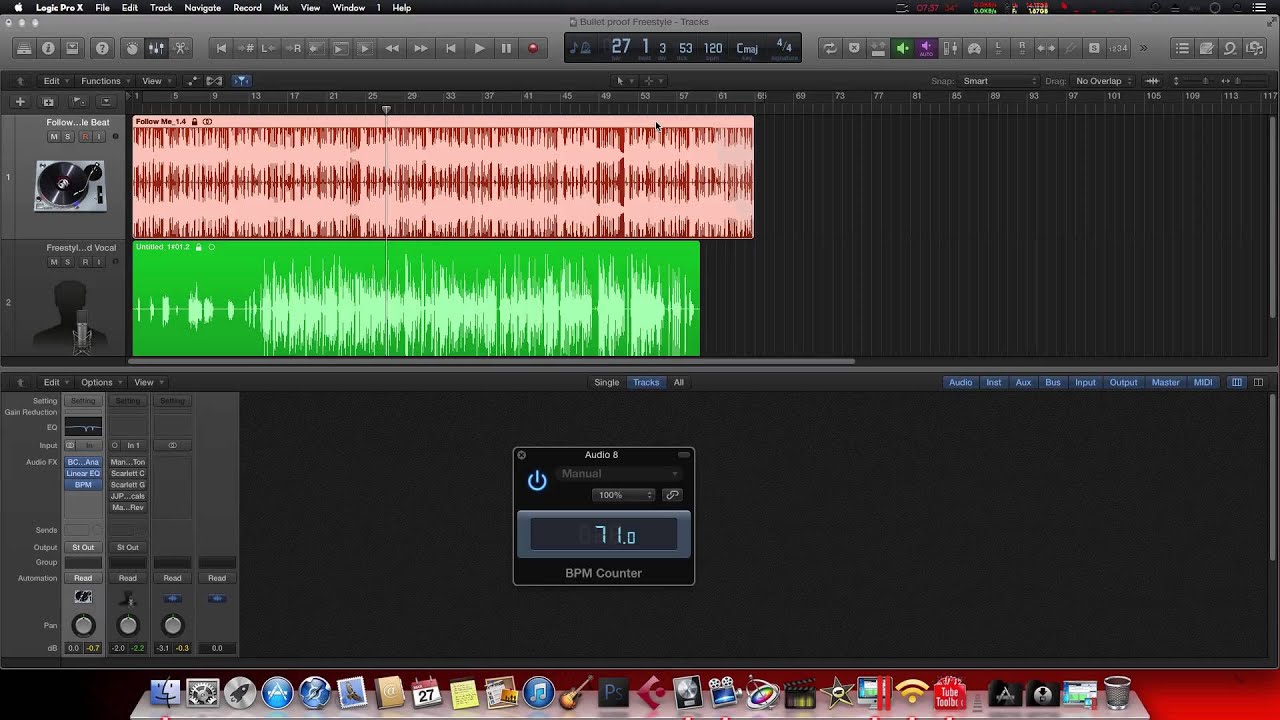
Task: Select the turntable track icon
Action: click(69, 186)
